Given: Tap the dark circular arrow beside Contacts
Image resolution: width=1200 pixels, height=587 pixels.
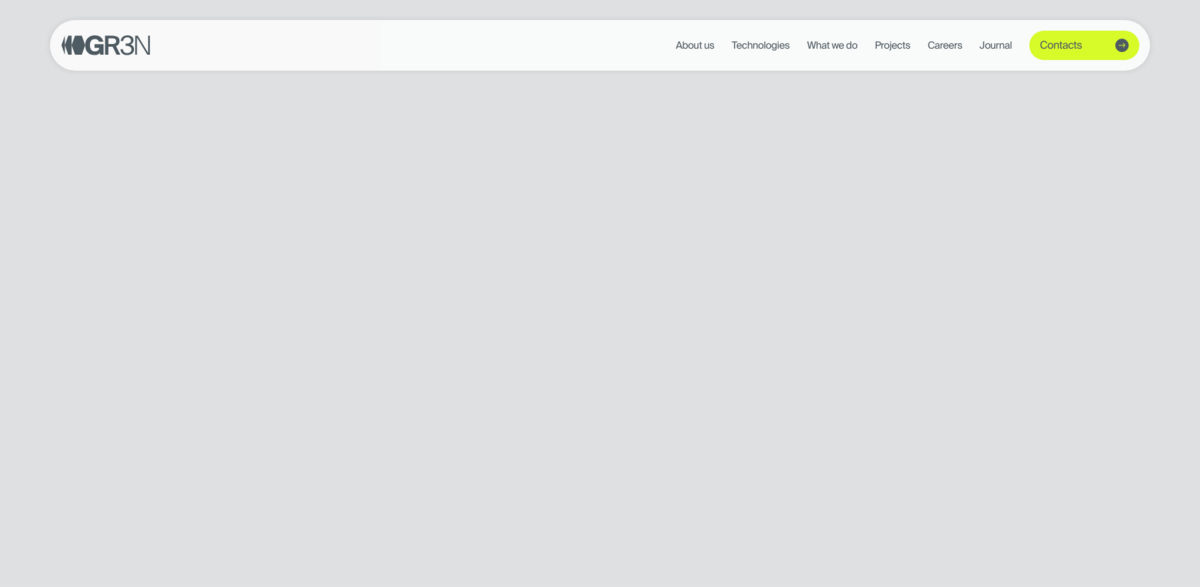Looking at the screenshot, I should [1121, 45].
